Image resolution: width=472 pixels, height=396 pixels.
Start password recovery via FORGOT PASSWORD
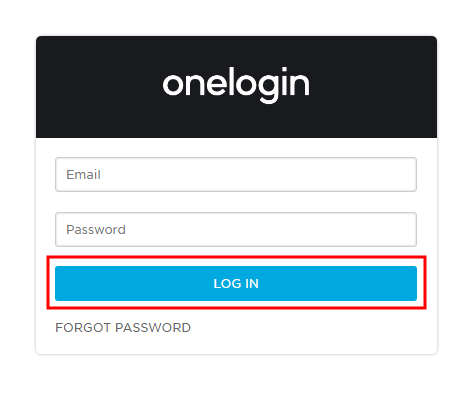coord(123,328)
